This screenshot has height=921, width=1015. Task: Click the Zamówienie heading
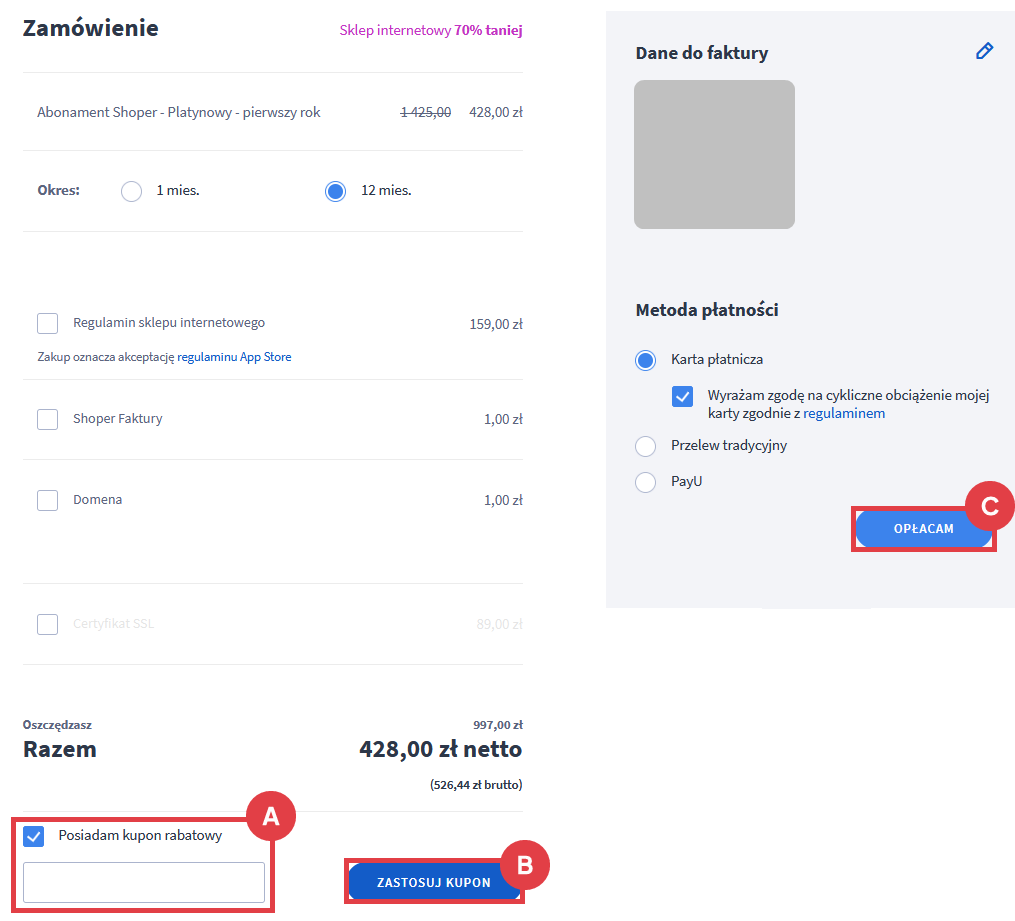(91, 28)
